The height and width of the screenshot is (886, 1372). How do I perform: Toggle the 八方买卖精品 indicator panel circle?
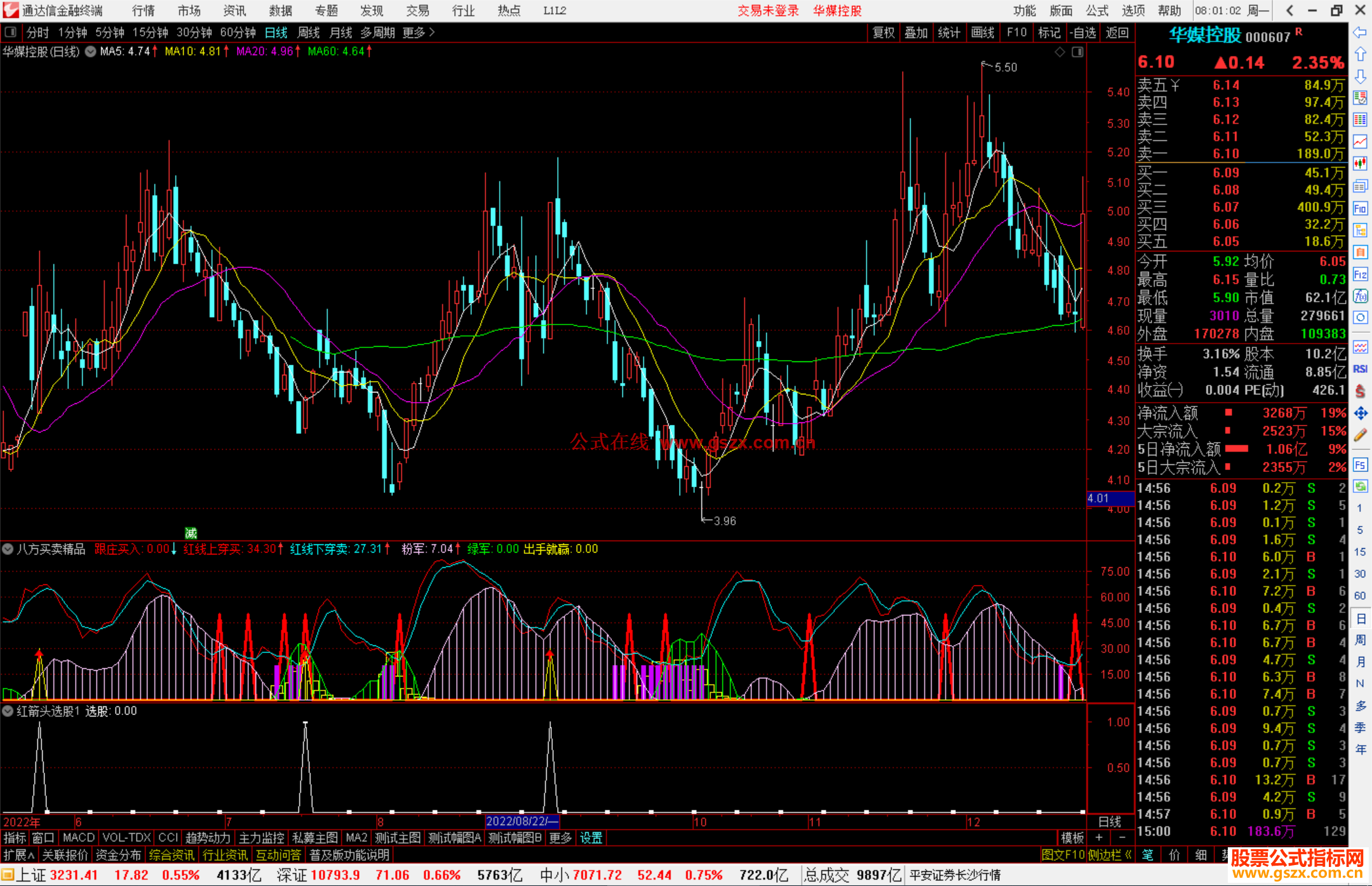pyautogui.click(x=8, y=549)
